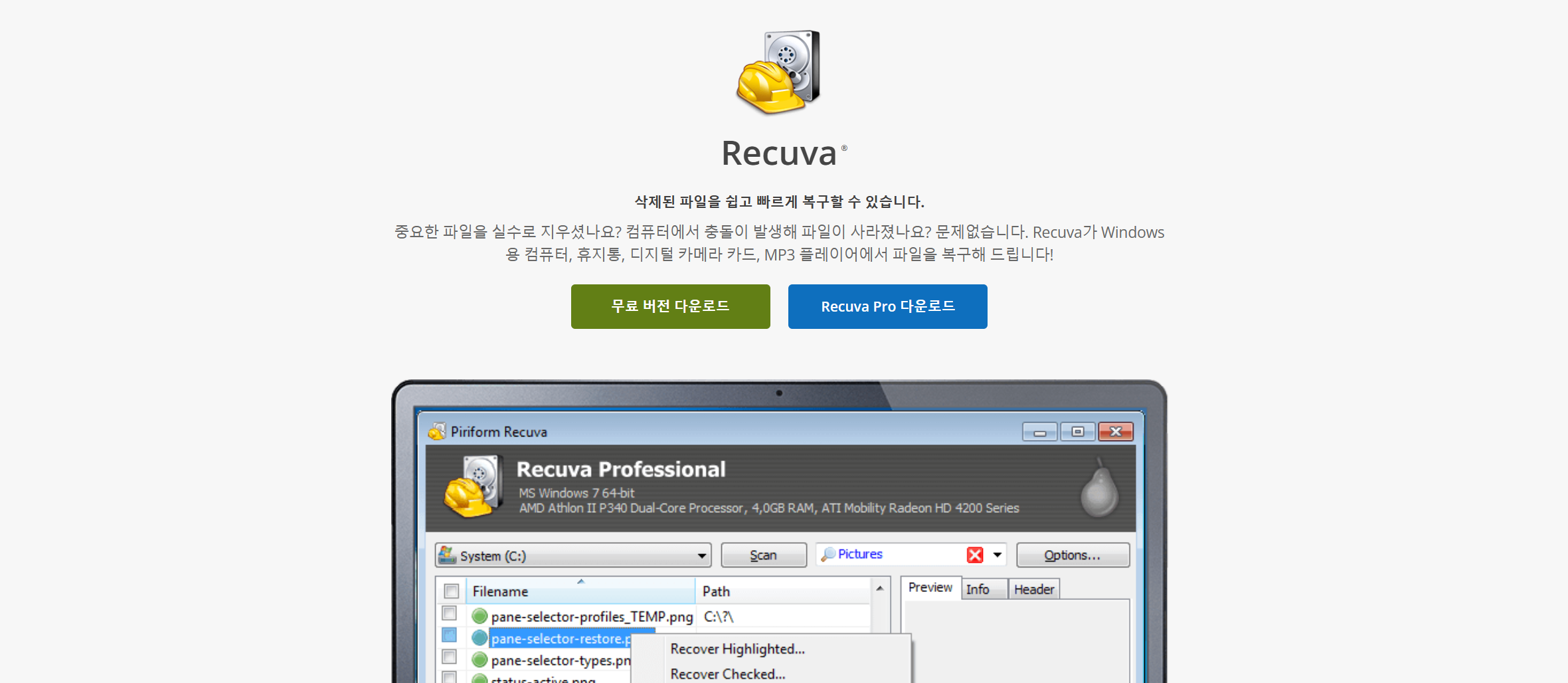1568x683 pixels.
Task: Click the file list scrollbar up arrow
Action: pos(880,589)
